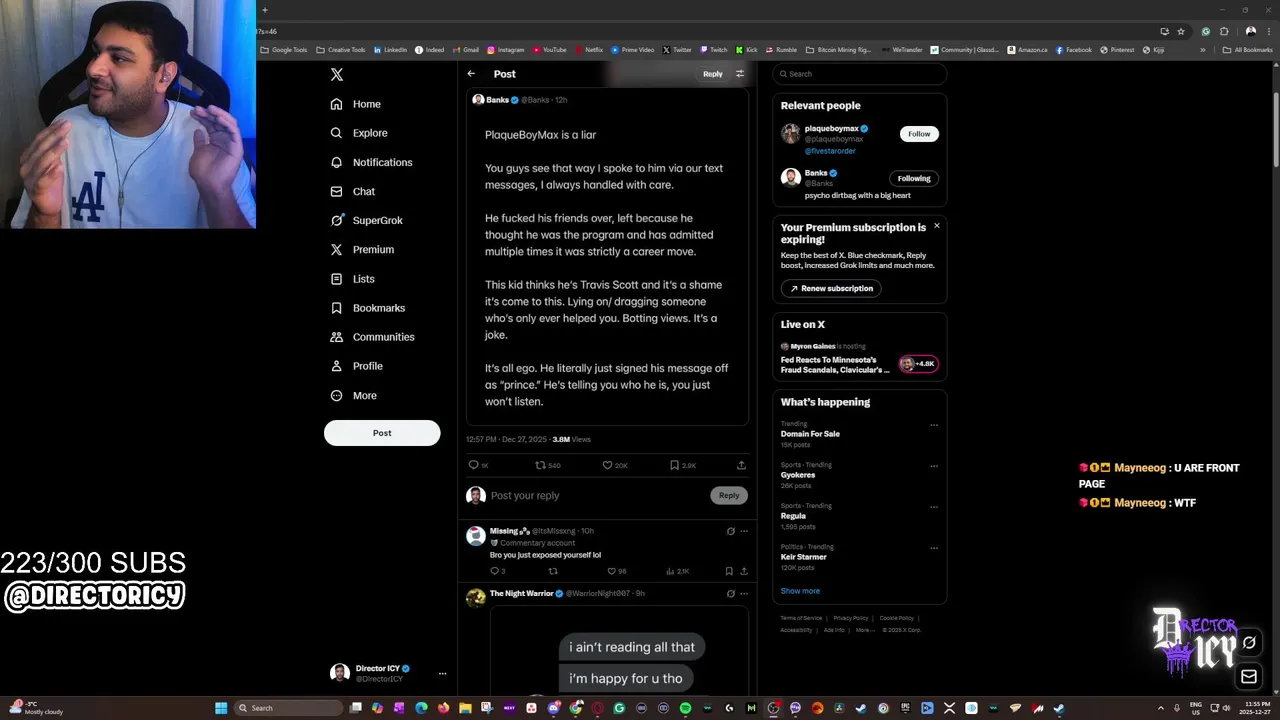Go back using the Post arrow
The width and height of the screenshot is (1280, 720).
[471, 74]
